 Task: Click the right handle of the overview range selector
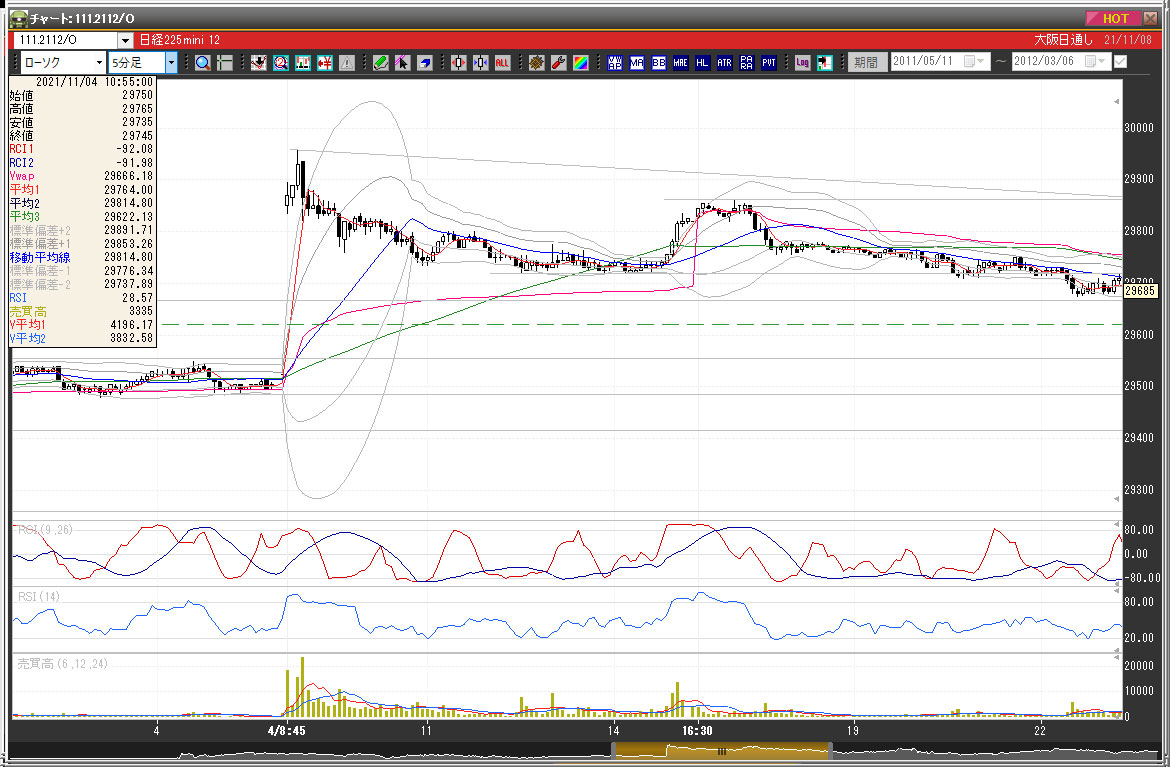pos(830,751)
